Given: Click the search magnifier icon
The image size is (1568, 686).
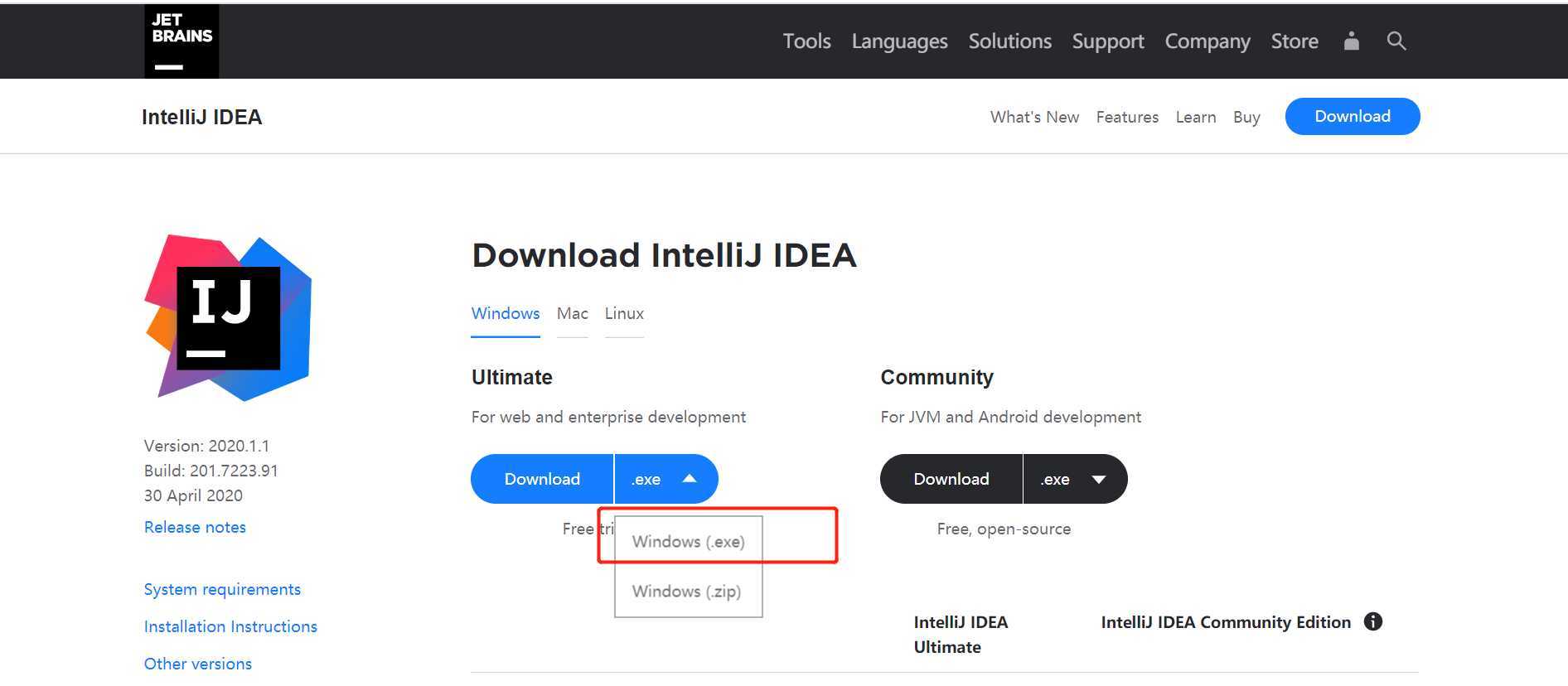Looking at the screenshot, I should tap(1396, 41).
